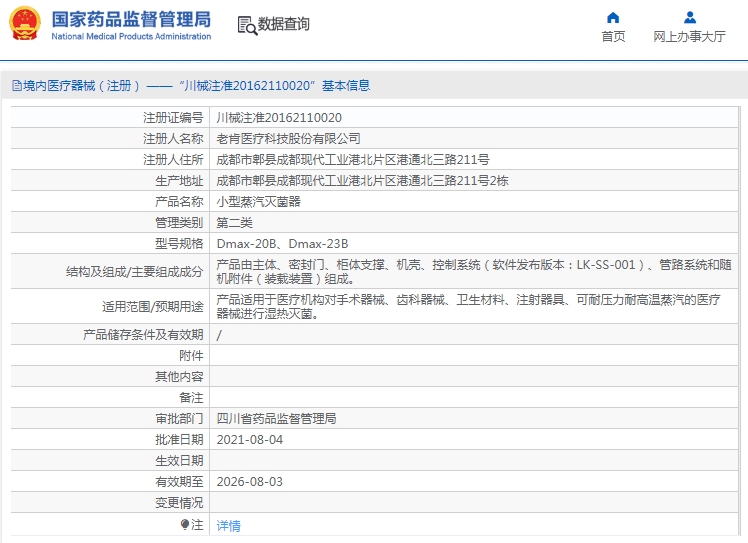This screenshot has width=748, height=543.
Task: Click the 第二类 value
Action: [234, 223]
